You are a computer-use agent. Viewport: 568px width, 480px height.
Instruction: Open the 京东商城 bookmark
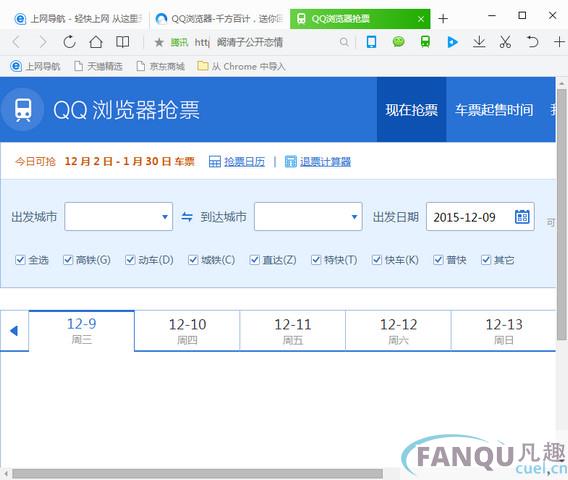[x=160, y=66]
